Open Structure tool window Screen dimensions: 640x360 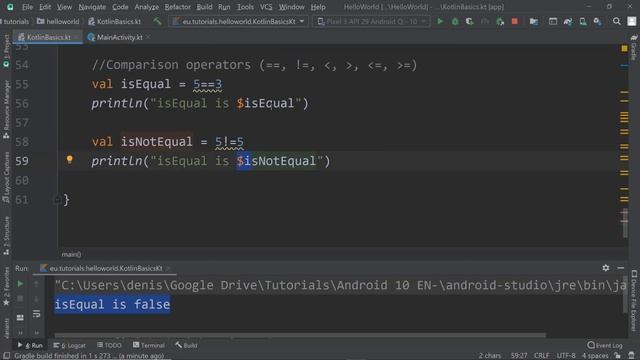click(x=6, y=236)
